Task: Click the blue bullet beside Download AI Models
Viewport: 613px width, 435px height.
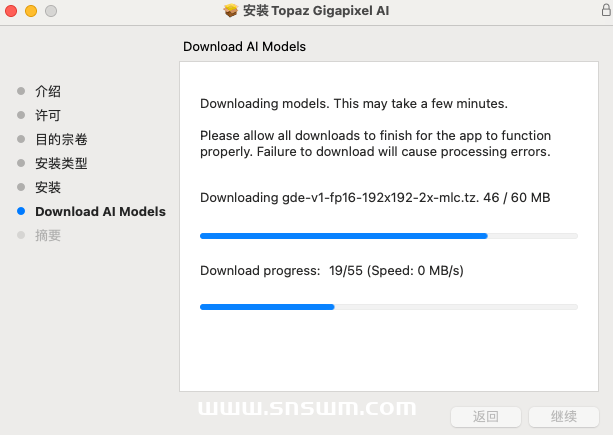Action: point(21,211)
